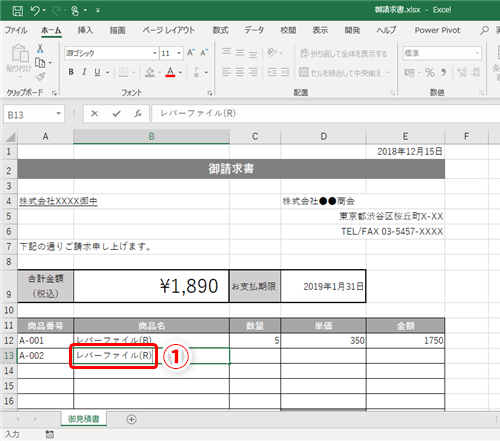
Task: Click the Middle Align icon
Action: [240, 52]
